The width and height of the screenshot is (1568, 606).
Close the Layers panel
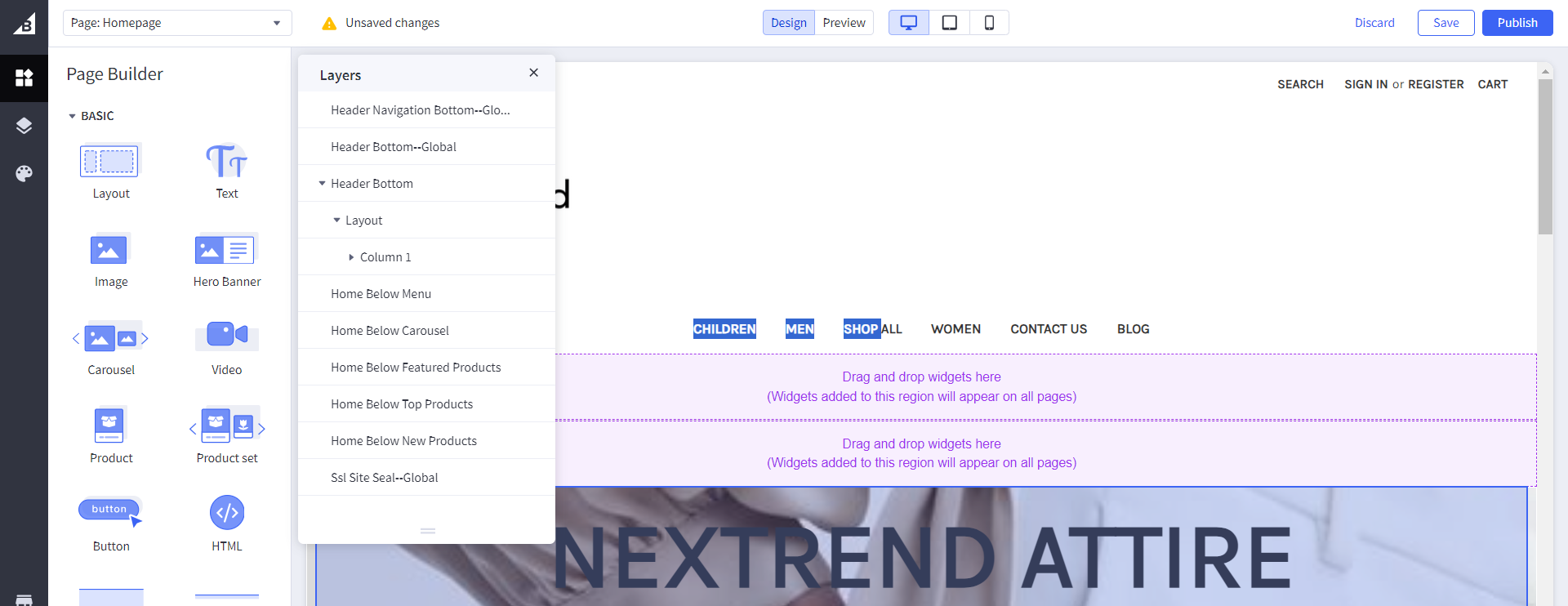click(x=533, y=73)
